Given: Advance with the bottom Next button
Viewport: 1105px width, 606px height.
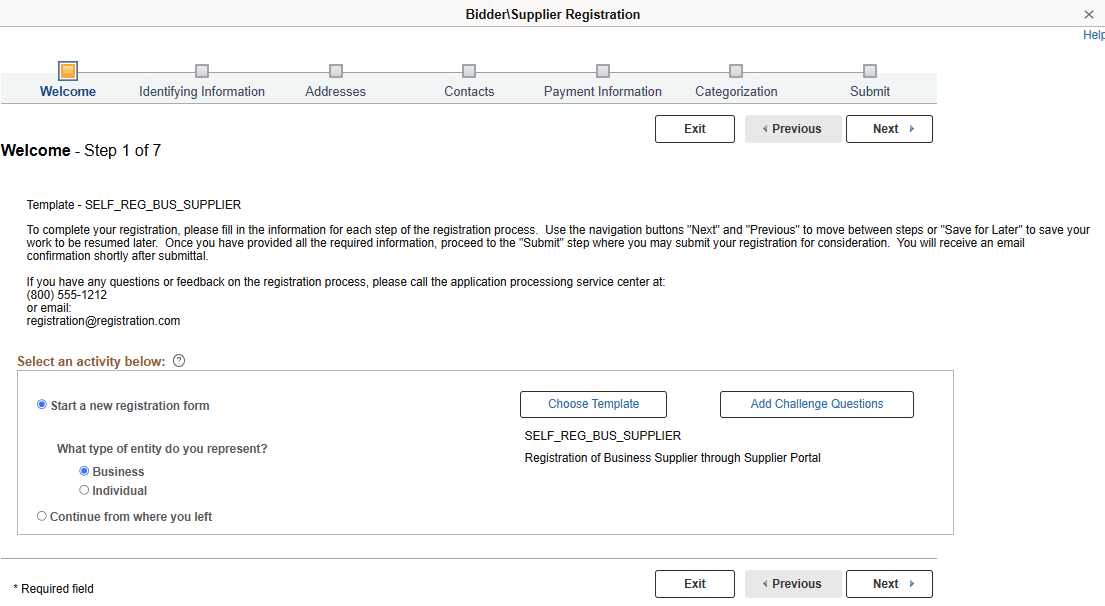Looking at the screenshot, I should coord(889,583).
